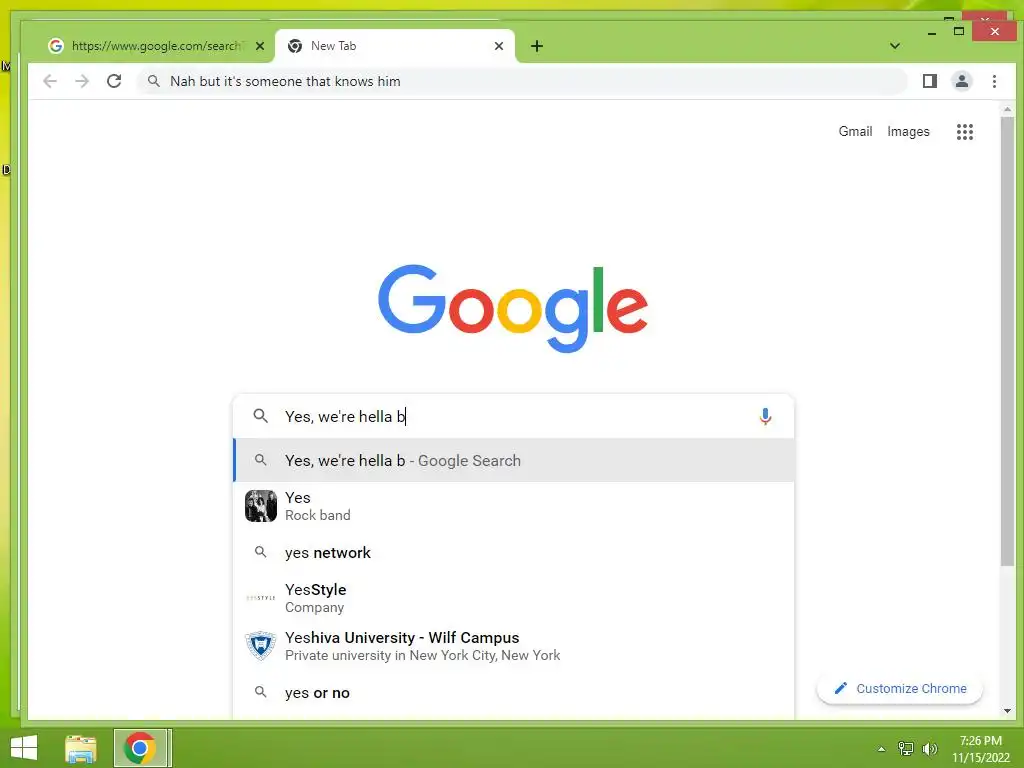This screenshot has height=768, width=1024.
Task: Open the Google apps grid
Action: click(965, 132)
